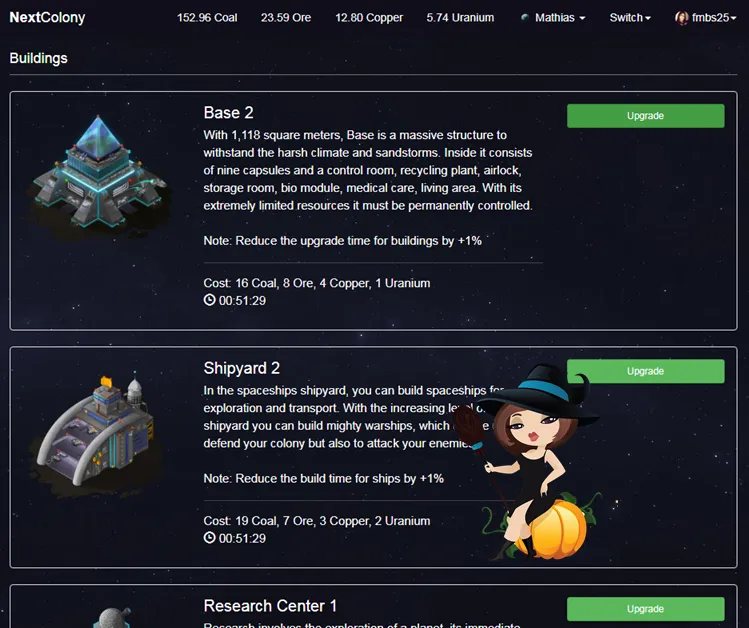
Task: Click the Shipyard hangar building image
Action: click(x=96, y=434)
